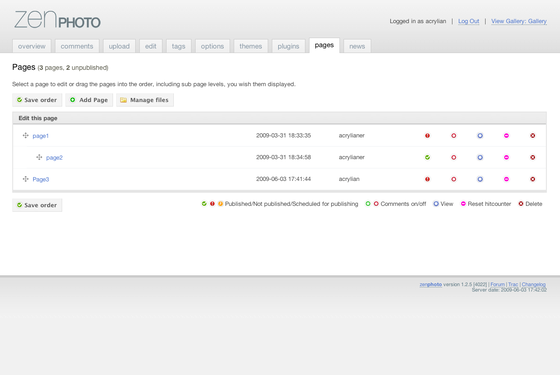Select the pages tab

pos(324,45)
